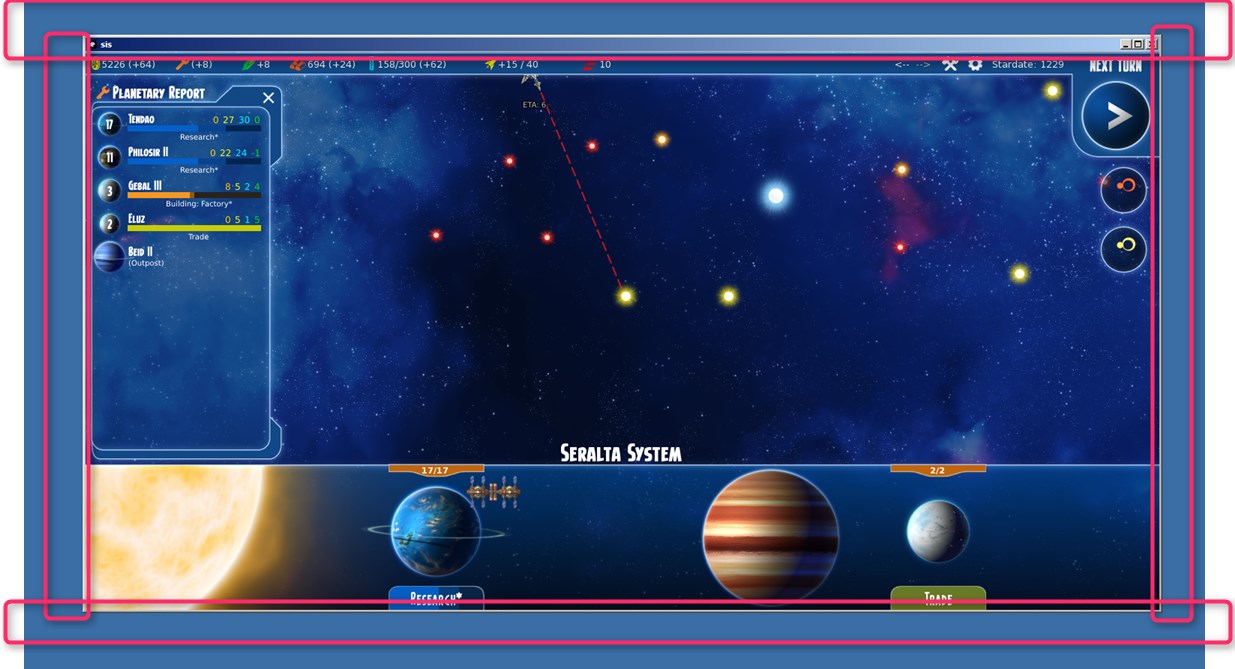This screenshot has width=1235, height=669.
Task: Select the blue ringed Earth-like planet
Action: [x=436, y=531]
